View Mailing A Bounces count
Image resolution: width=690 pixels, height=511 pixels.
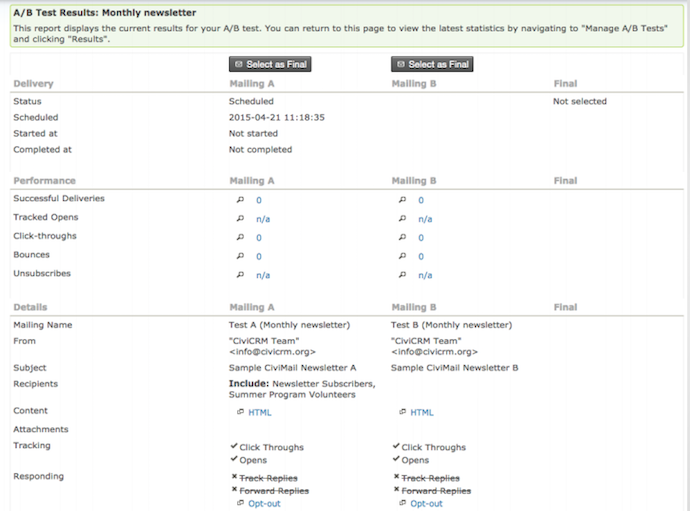(259, 257)
